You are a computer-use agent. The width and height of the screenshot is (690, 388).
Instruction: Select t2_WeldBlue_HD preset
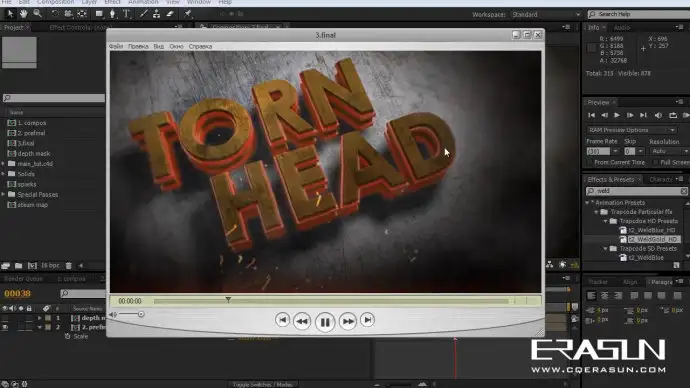[652, 230]
